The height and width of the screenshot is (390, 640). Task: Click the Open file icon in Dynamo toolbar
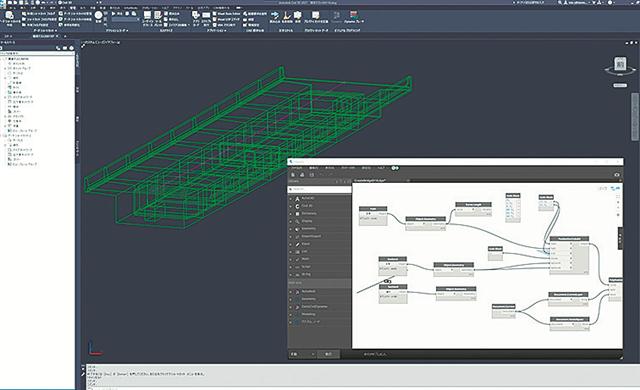pyautogui.click(x=302, y=175)
